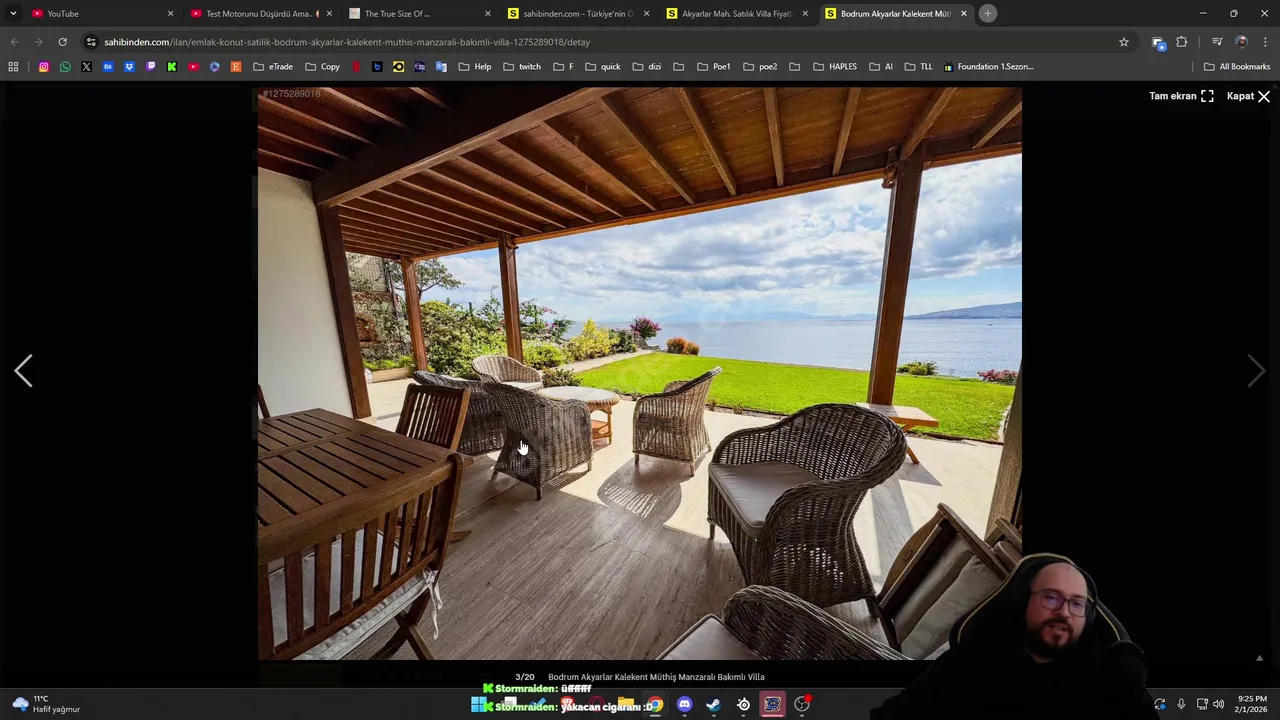Image resolution: width=1280 pixels, height=720 pixels.
Task: Open the Behance bookmark icon
Action: (x=108, y=67)
